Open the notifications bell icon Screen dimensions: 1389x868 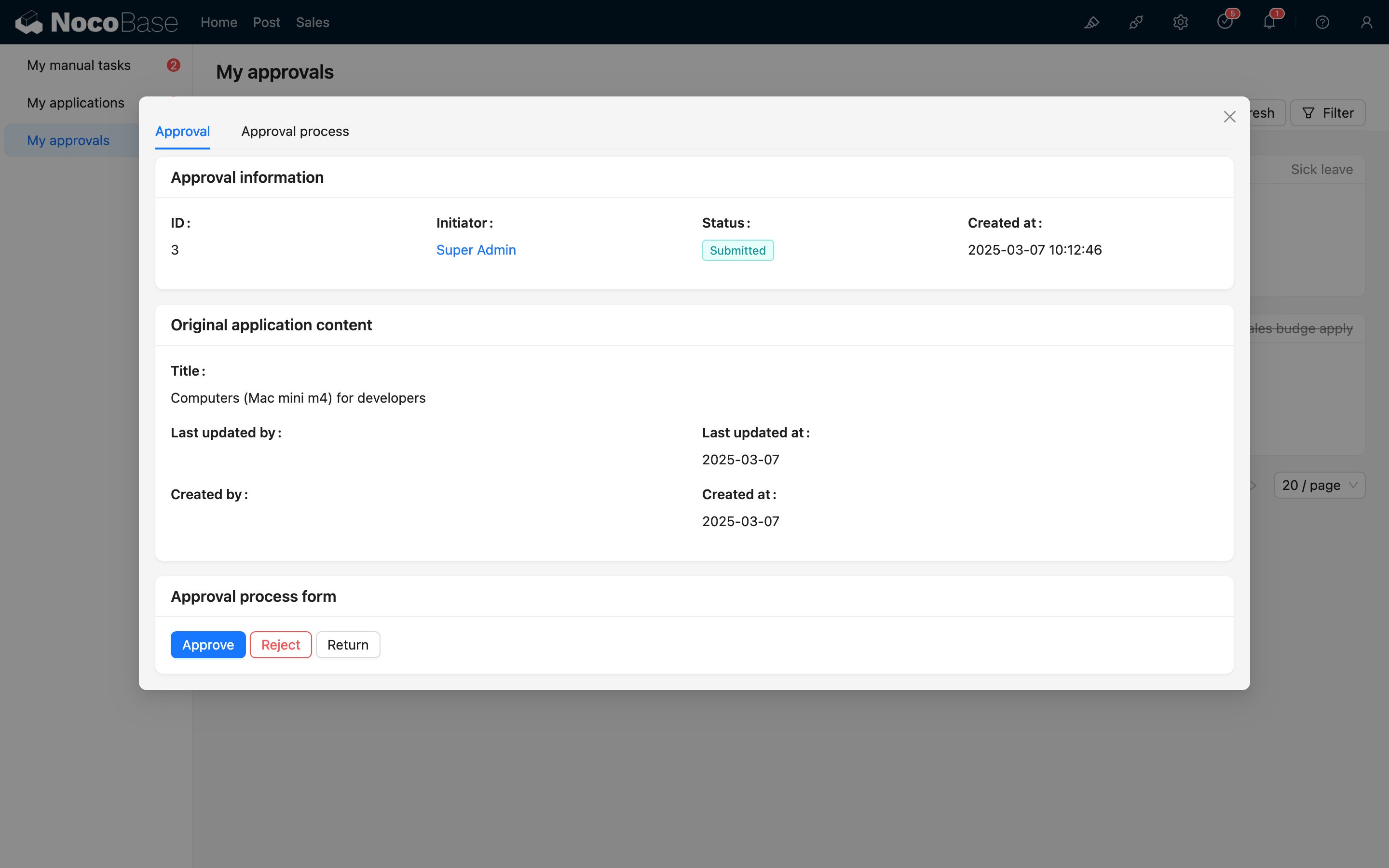tap(1269, 22)
